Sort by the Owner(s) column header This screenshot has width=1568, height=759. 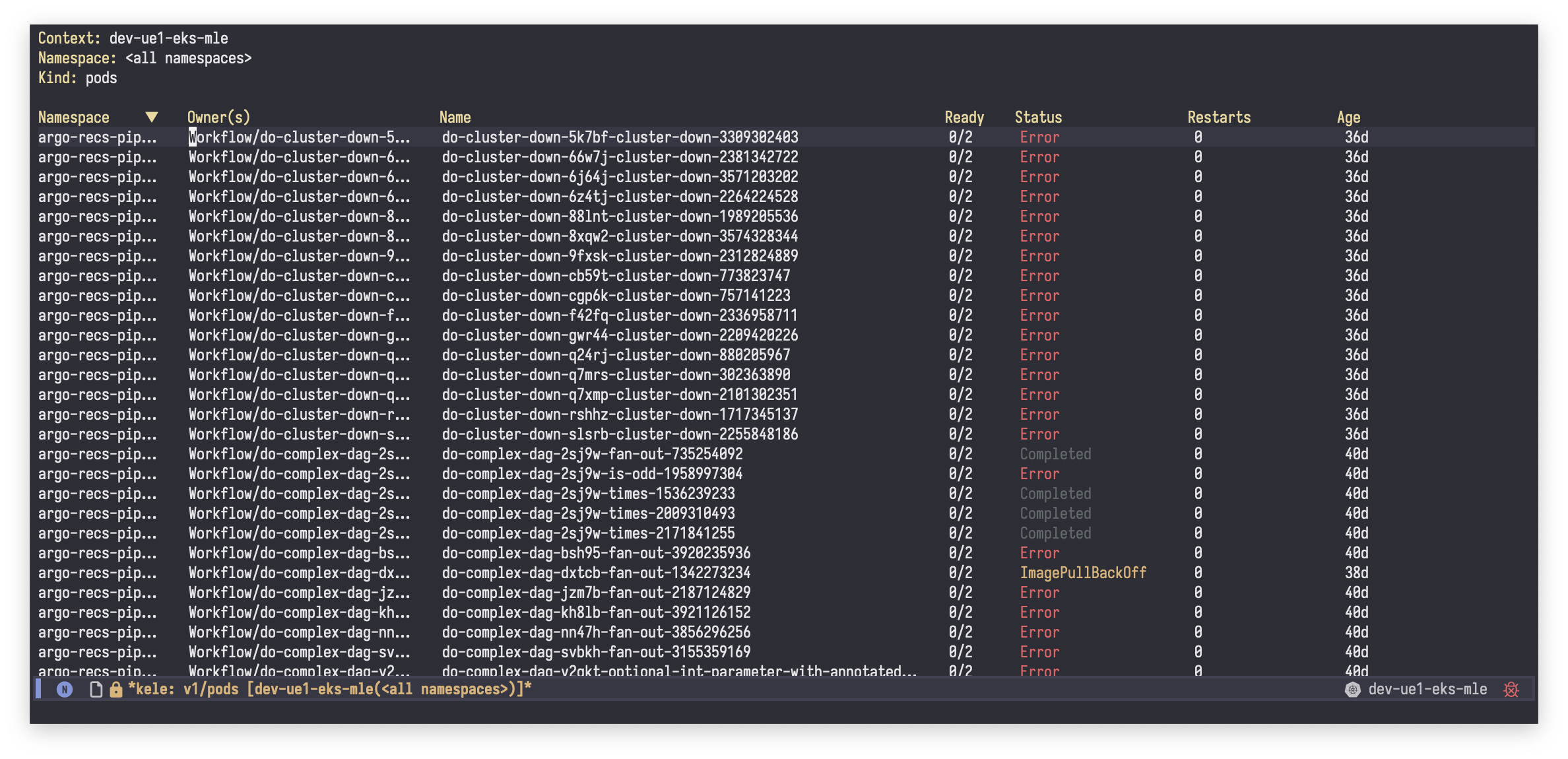pos(218,117)
